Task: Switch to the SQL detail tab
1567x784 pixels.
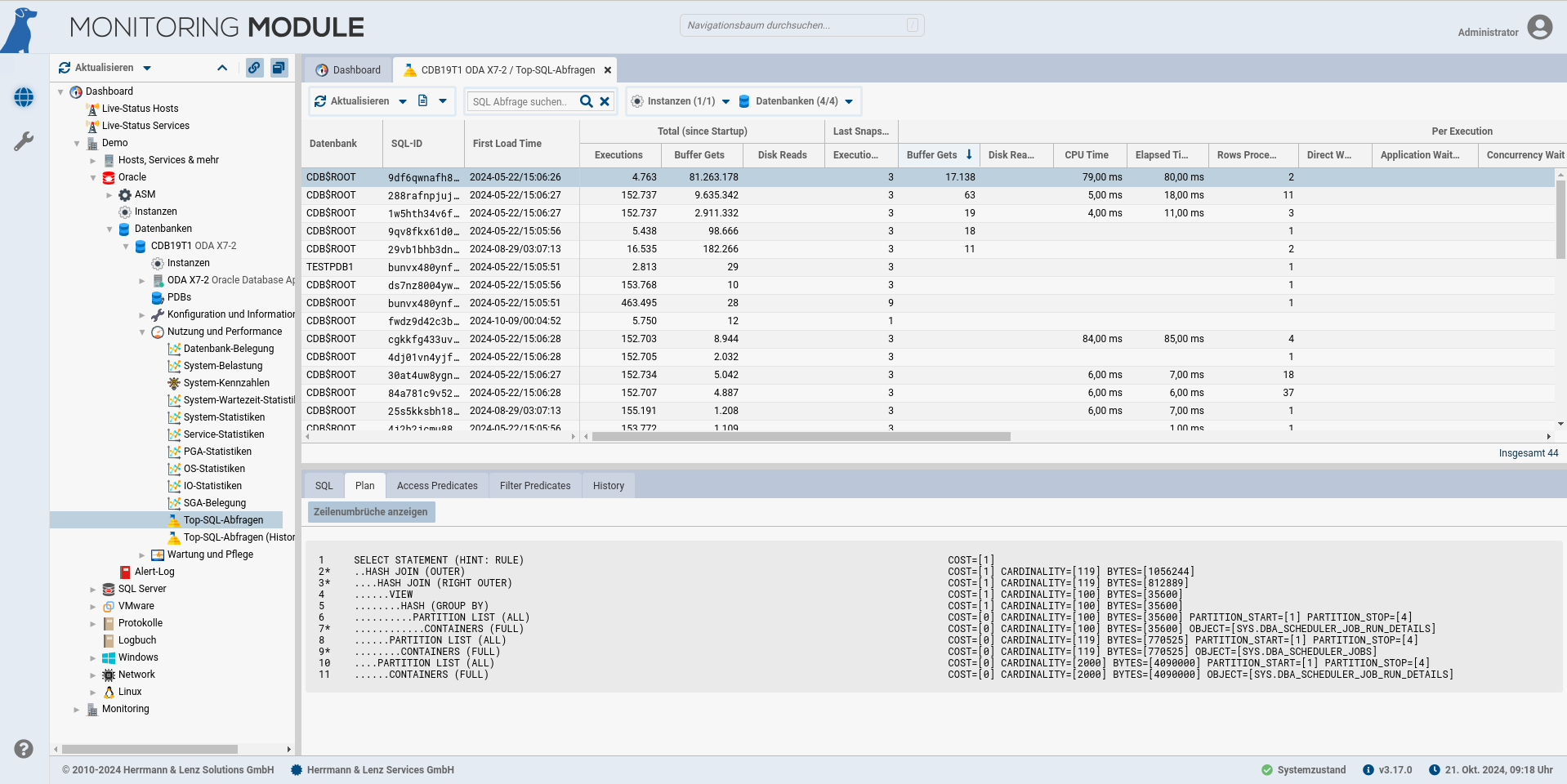Action: point(324,486)
